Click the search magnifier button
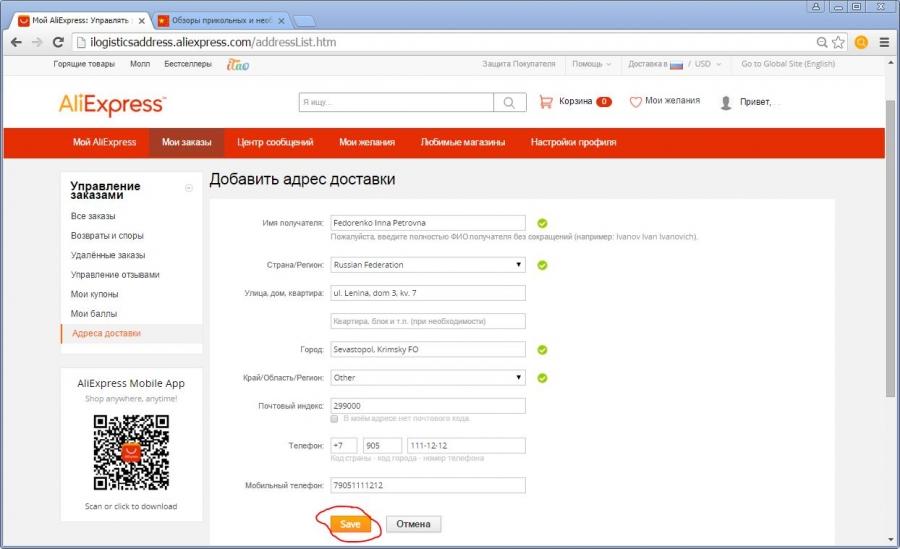This screenshot has width=900, height=549. 509,102
